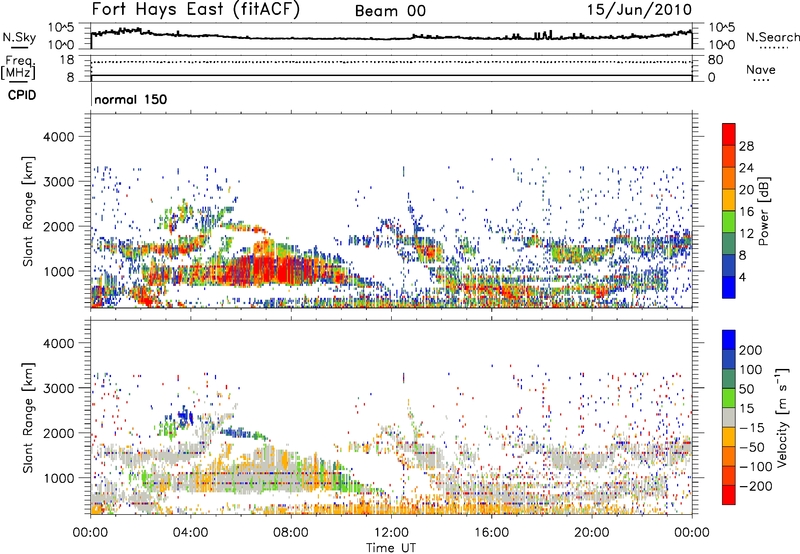
Task: Click the '18' frequency axis value
Action: (x=66, y=60)
